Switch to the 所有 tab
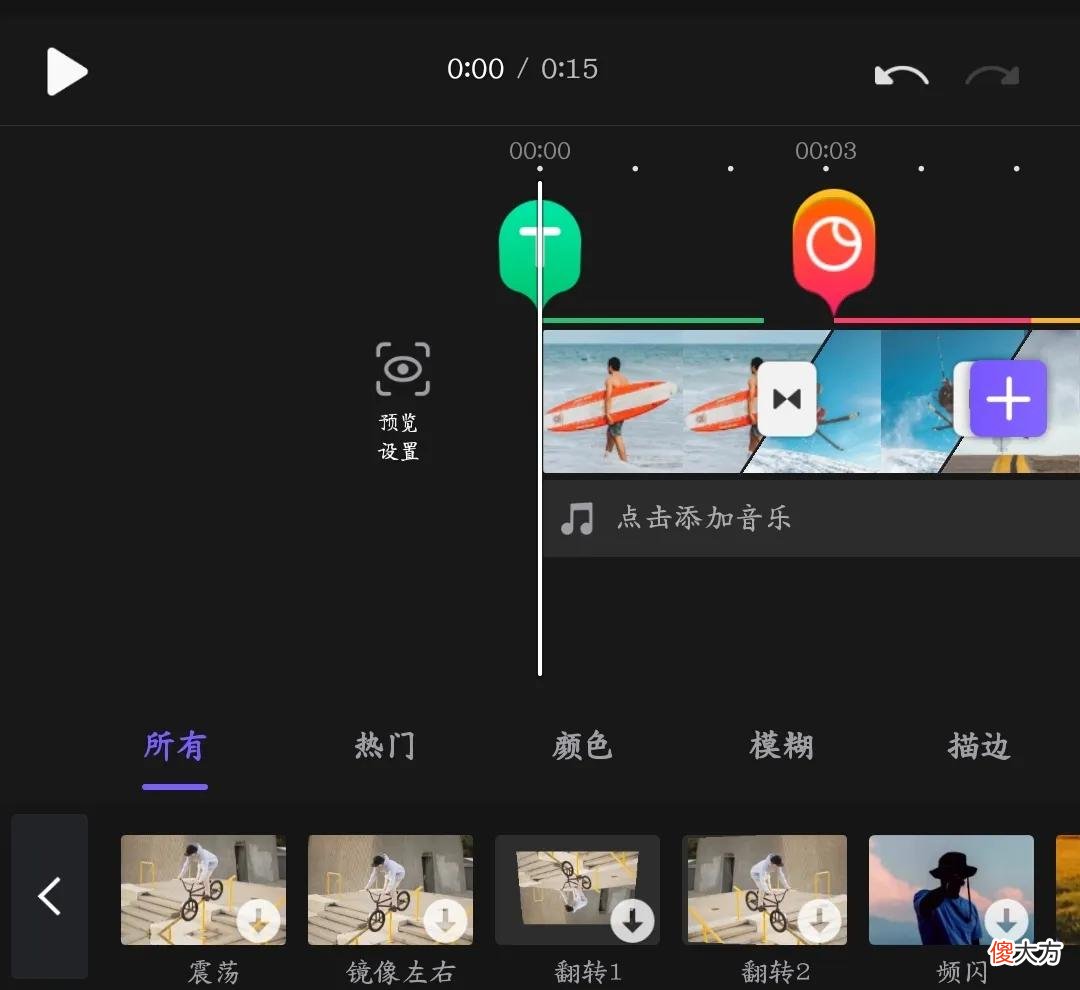Image resolution: width=1080 pixels, height=990 pixels. pyautogui.click(x=175, y=746)
